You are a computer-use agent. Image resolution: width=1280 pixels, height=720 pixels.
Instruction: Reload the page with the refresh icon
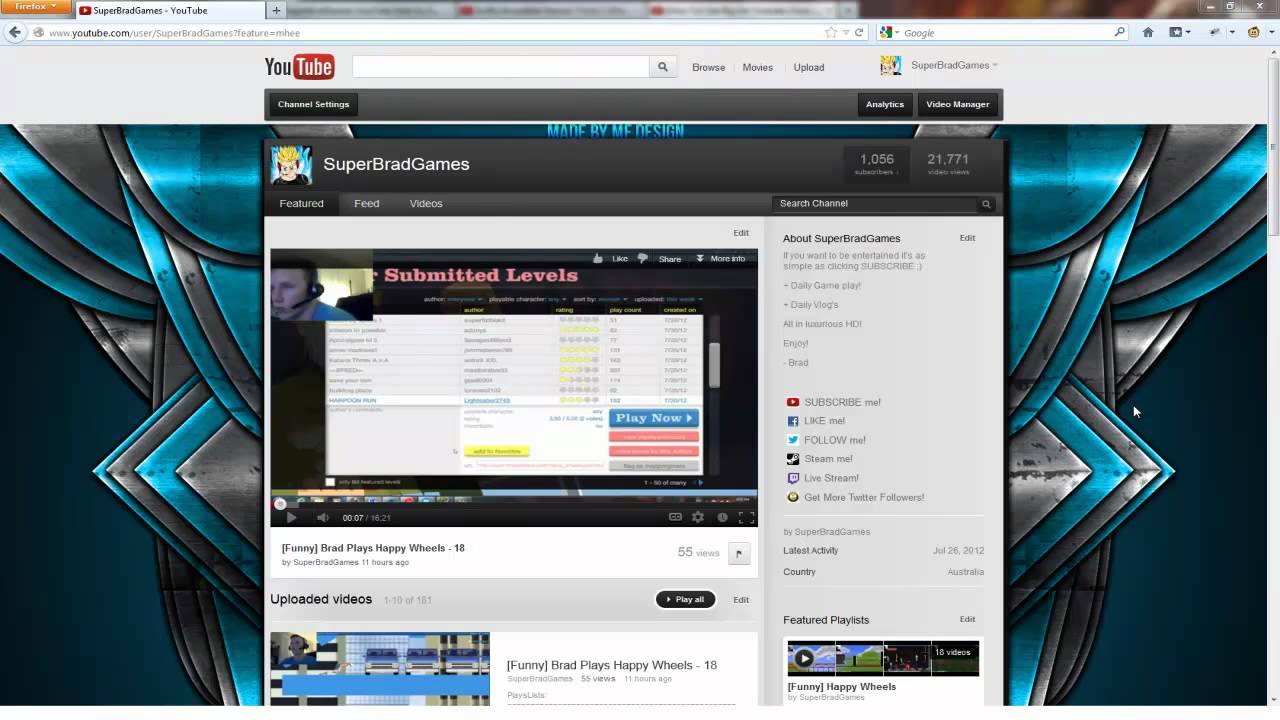(x=859, y=32)
